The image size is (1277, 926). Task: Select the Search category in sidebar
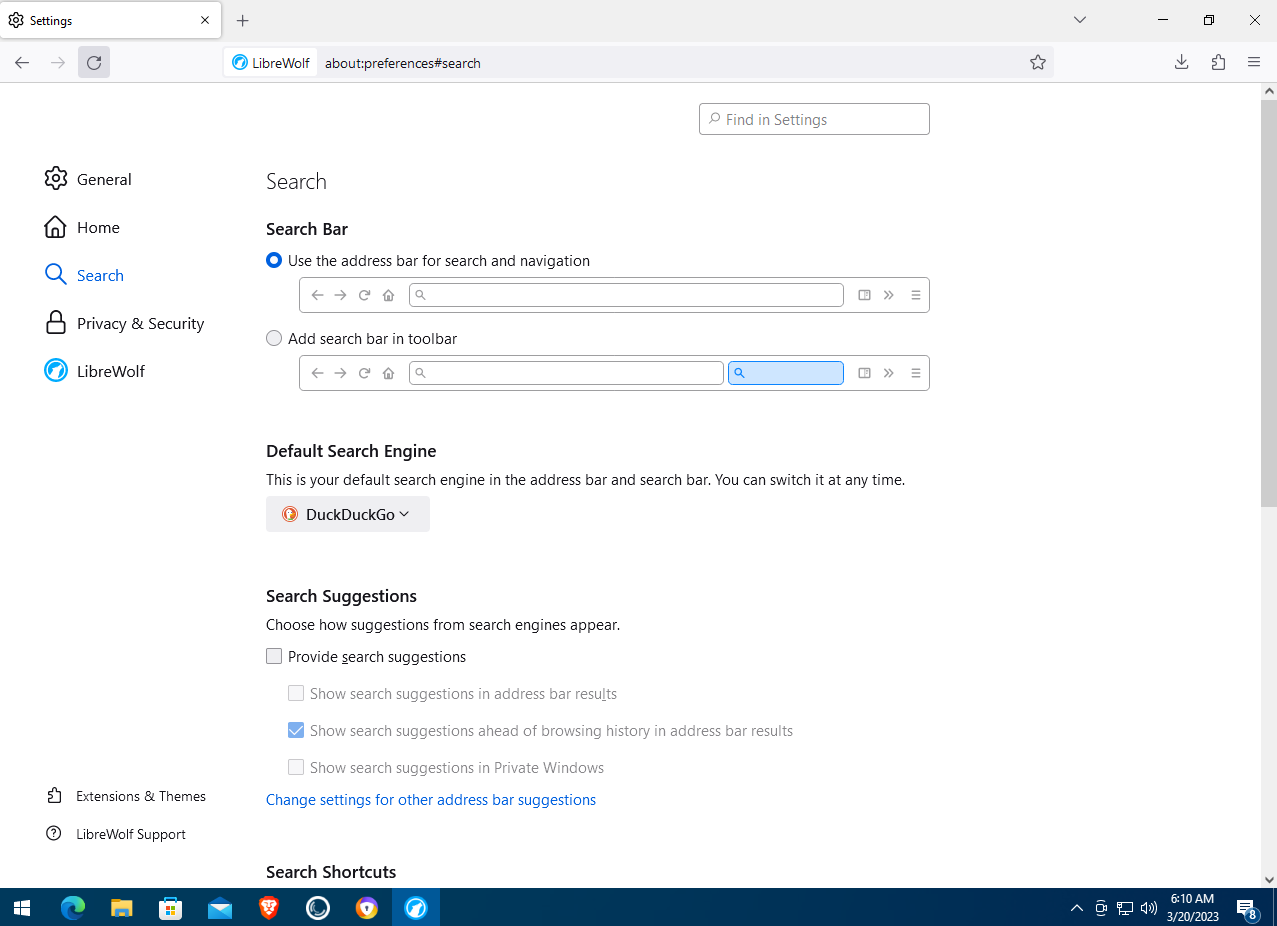[x=84, y=275]
